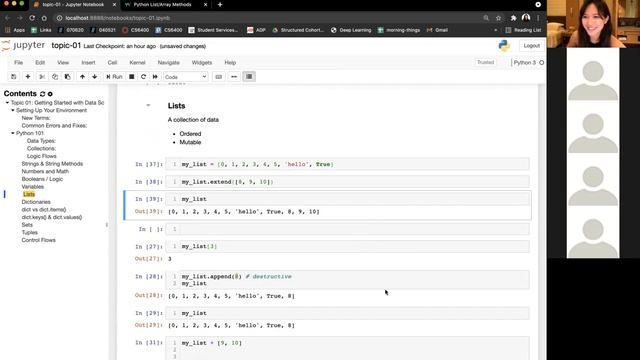Close the topic-01 Jupyter Notebook browser tab
The width and height of the screenshot is (640, 360).
pyautogui.click(x=114, y=4)
